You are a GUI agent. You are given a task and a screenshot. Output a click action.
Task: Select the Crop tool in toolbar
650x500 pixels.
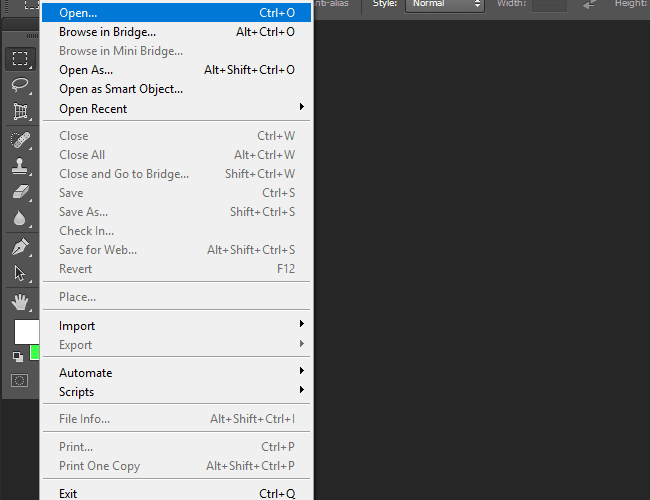click(x=20, y=112)
